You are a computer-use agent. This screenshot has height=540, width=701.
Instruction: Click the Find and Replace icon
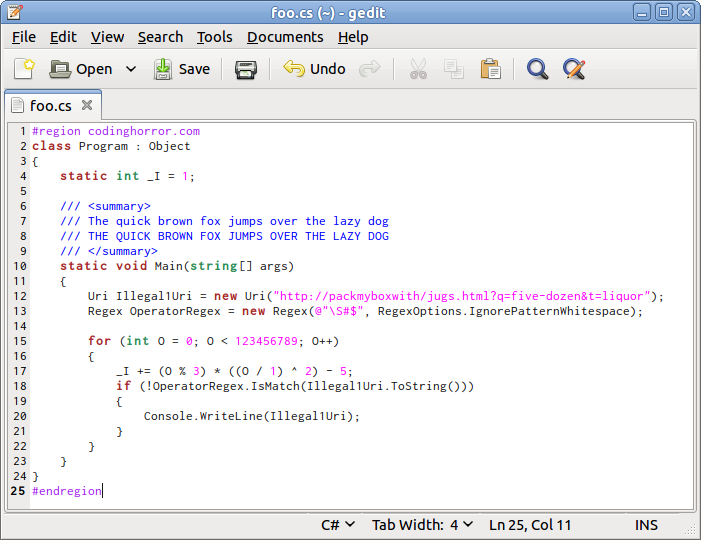pos(574,69)
